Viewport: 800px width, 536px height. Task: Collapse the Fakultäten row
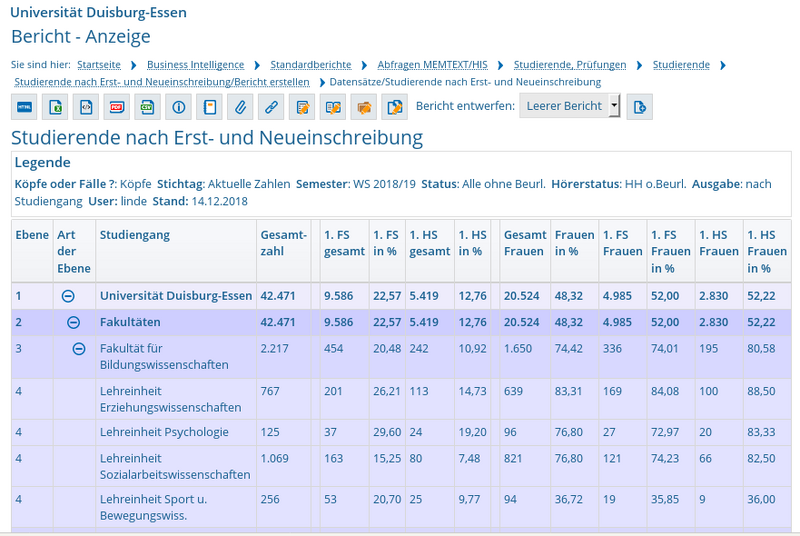[73, 322]
